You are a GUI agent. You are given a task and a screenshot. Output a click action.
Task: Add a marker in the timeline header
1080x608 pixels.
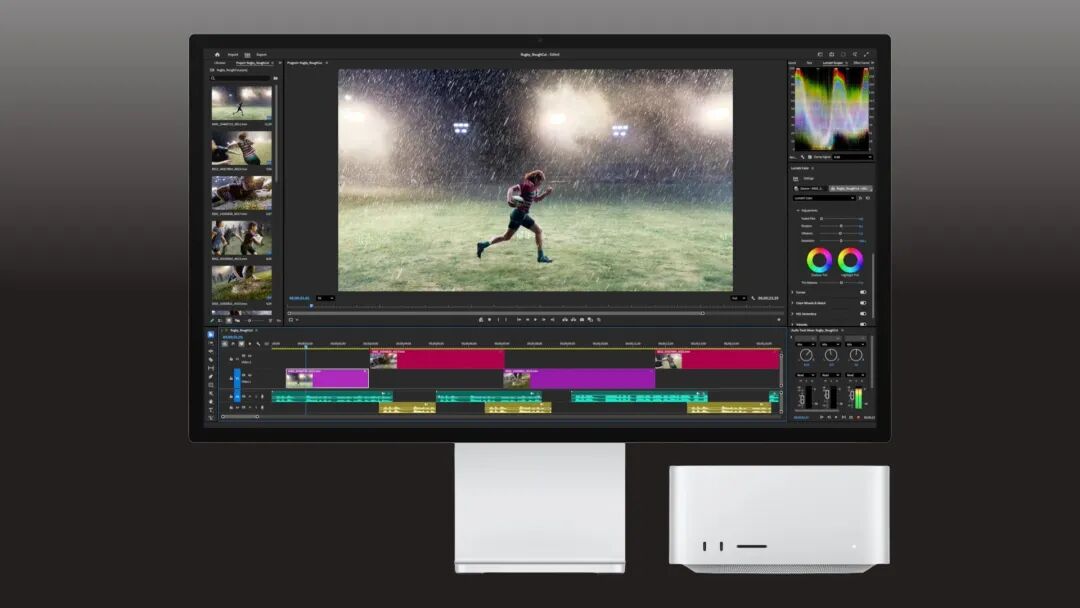pos(250,344)
